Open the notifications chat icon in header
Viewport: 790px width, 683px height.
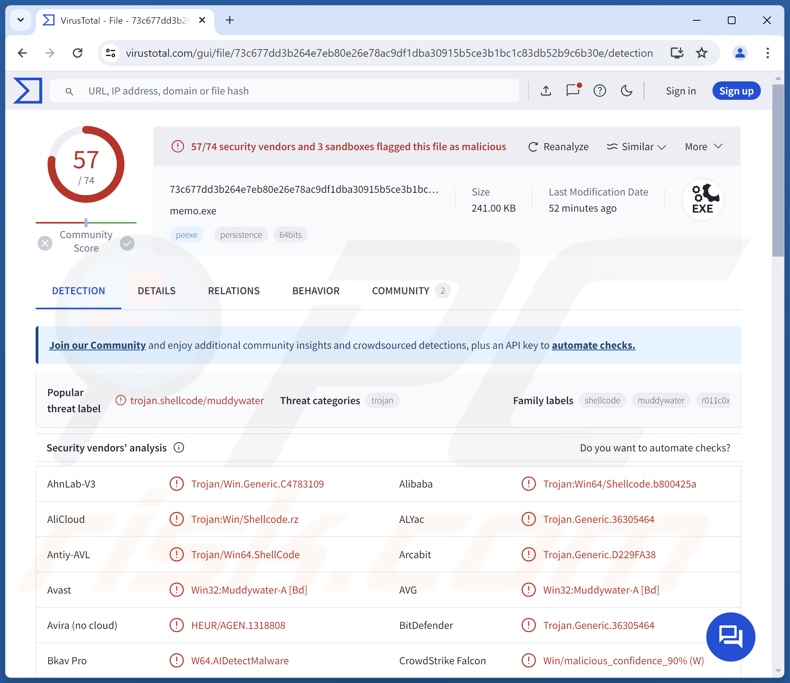pos(573,90)
